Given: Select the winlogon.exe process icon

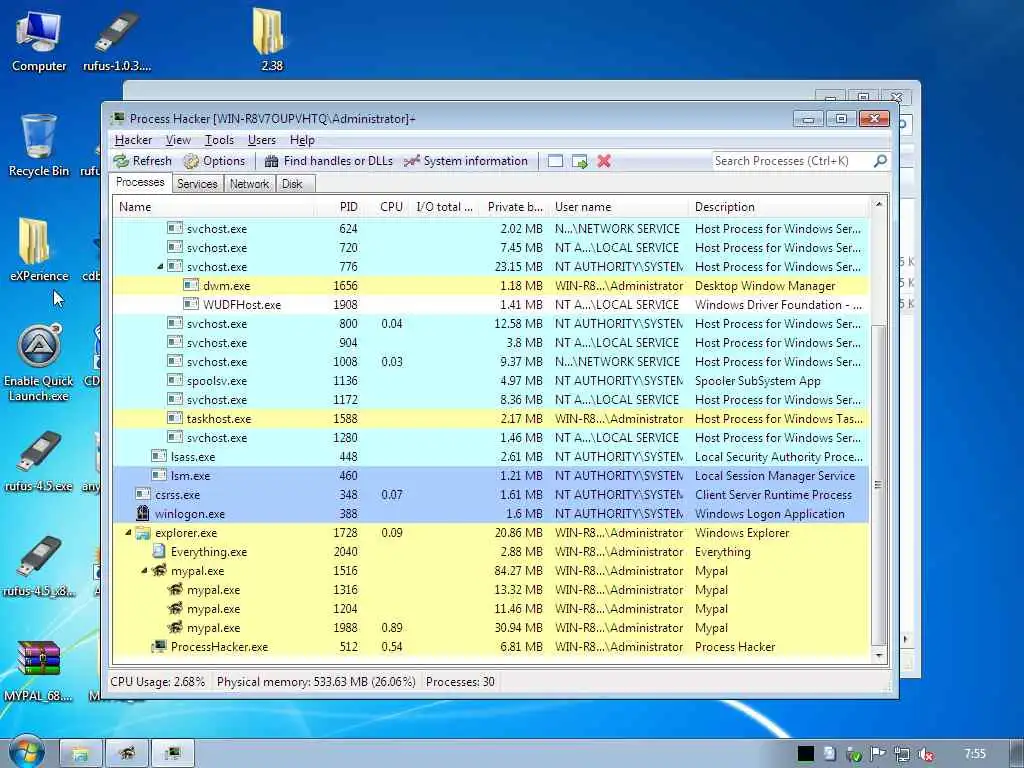Looking at the screenshot, I should [143, 513].
